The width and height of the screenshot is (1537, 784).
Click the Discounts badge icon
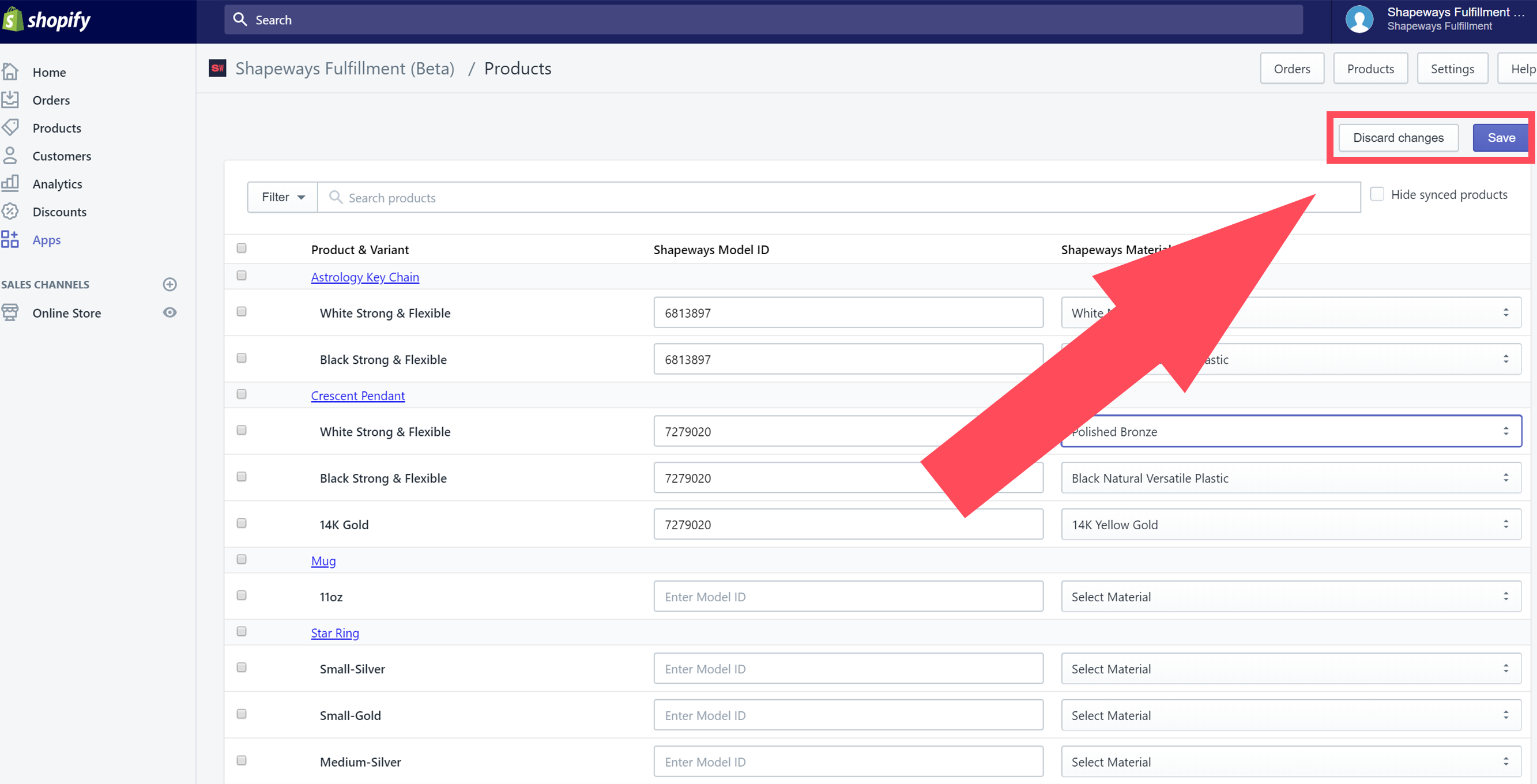pos(10,211)
